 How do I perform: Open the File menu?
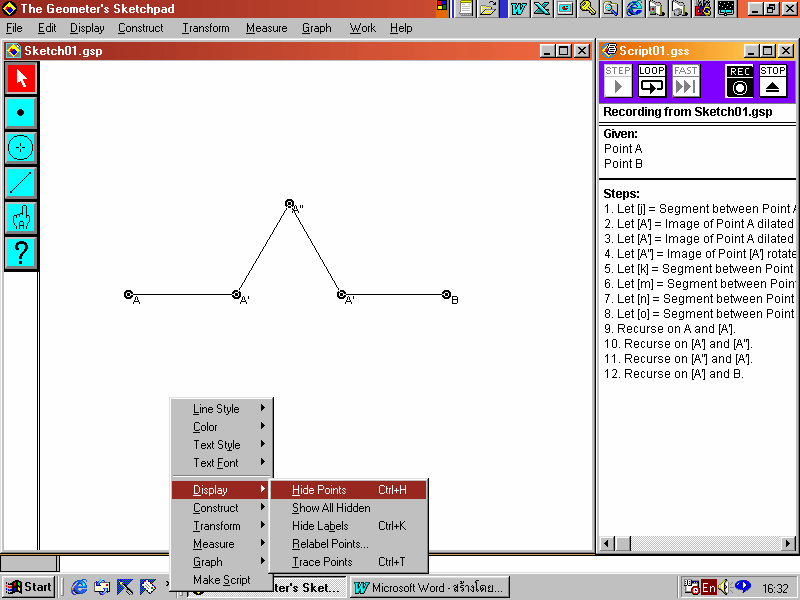click(14, 28)
